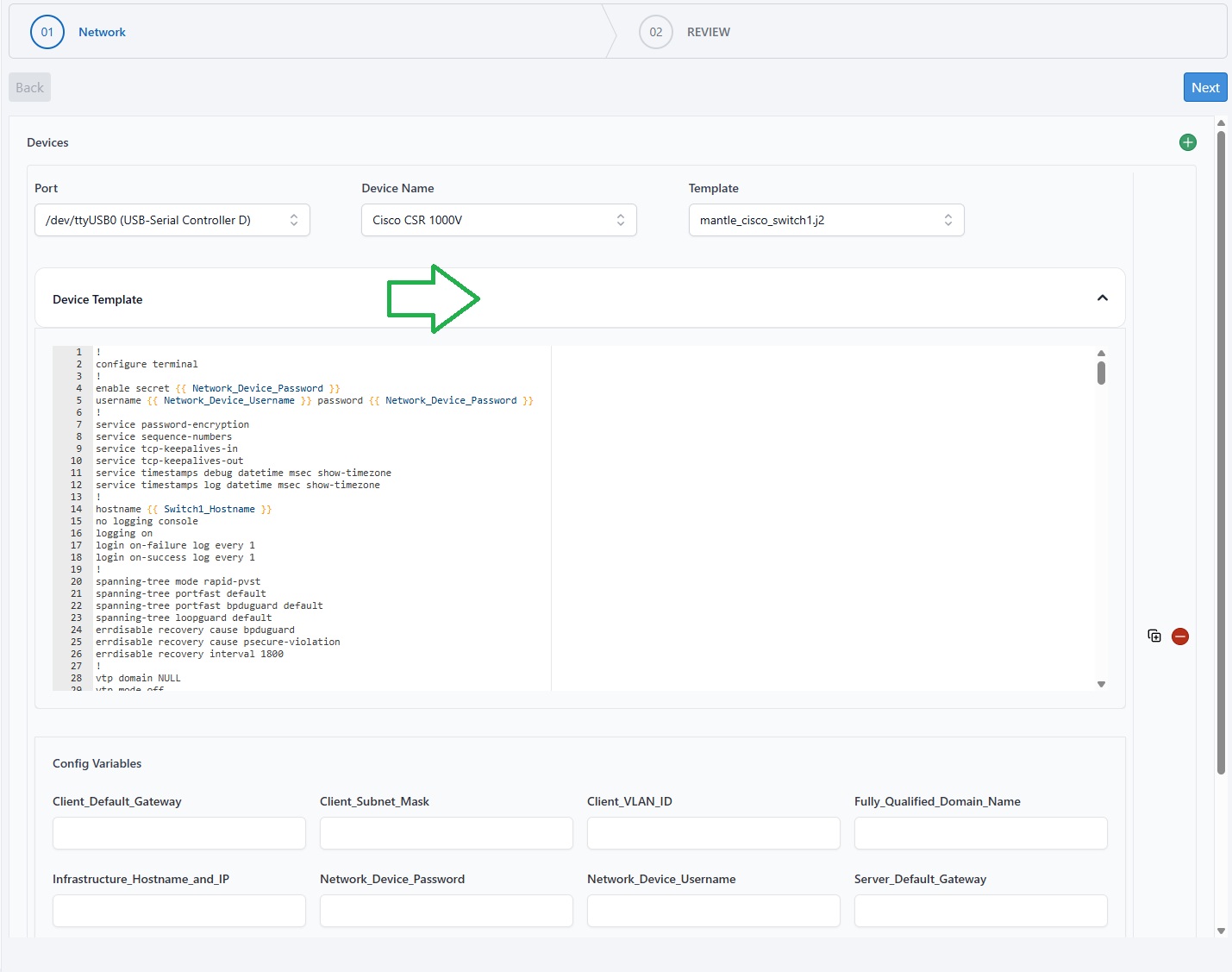Screen dimensions: 1232x972
Task: Click the Server_Default_Gateway input field
Action: [981, 911]
